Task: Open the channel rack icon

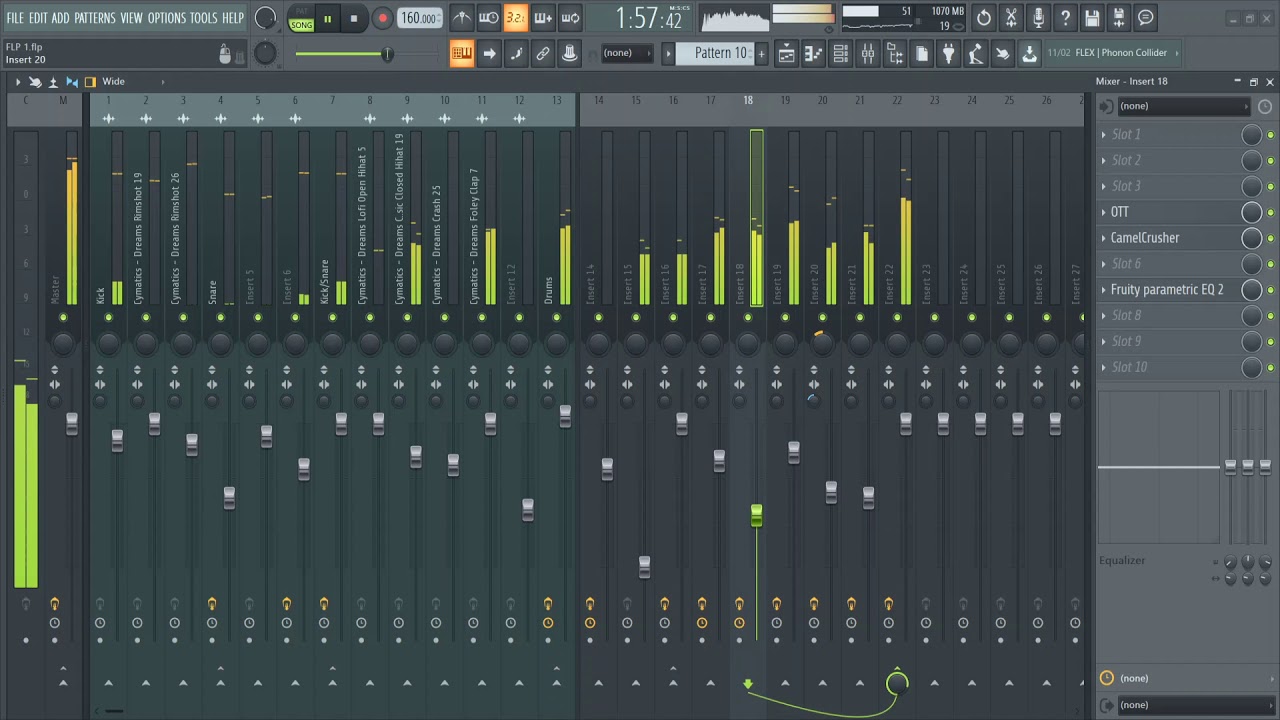Action: pyautogui.click(x=840, y=54)
